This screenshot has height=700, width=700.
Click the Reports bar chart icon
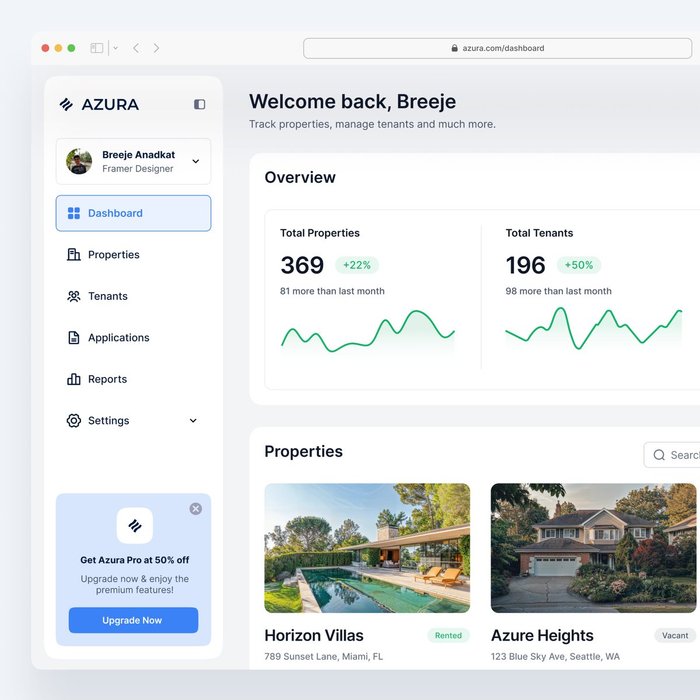(x=73, y=379)
